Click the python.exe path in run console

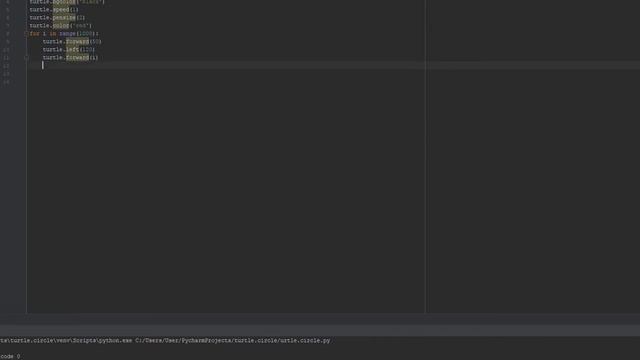[165, 340]
